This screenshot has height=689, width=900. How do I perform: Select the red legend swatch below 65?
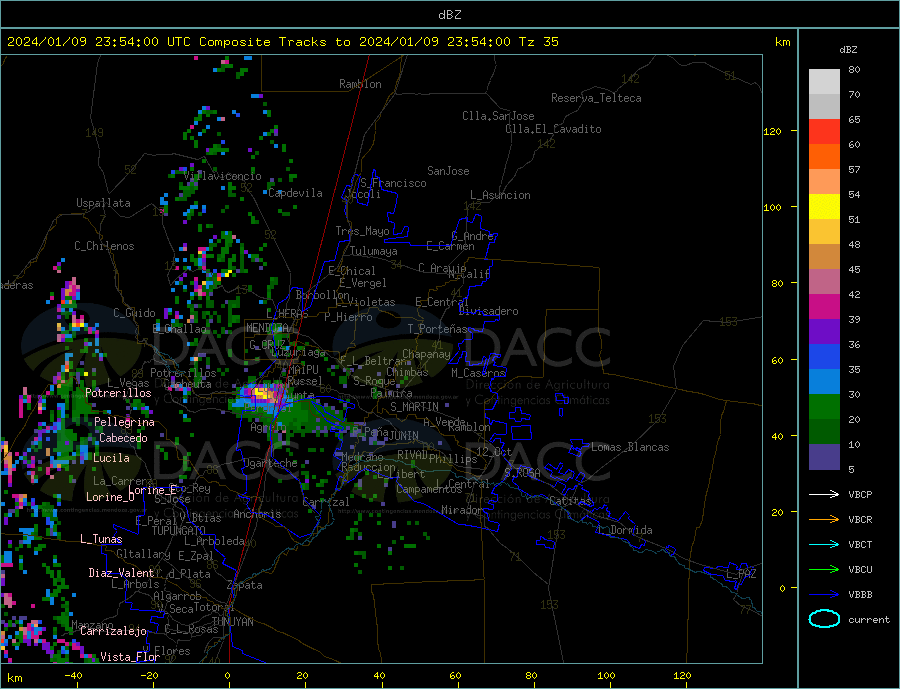824,131
